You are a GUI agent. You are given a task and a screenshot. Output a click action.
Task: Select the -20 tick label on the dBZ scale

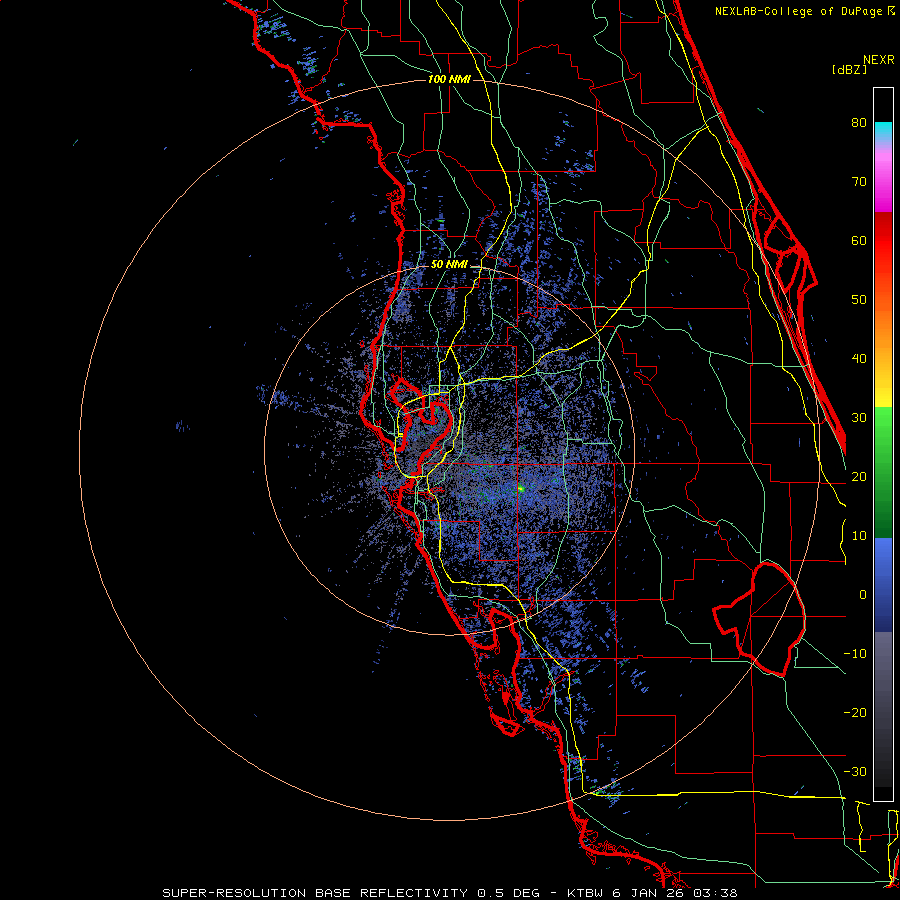pyautogui.click(x=855, y=712)
